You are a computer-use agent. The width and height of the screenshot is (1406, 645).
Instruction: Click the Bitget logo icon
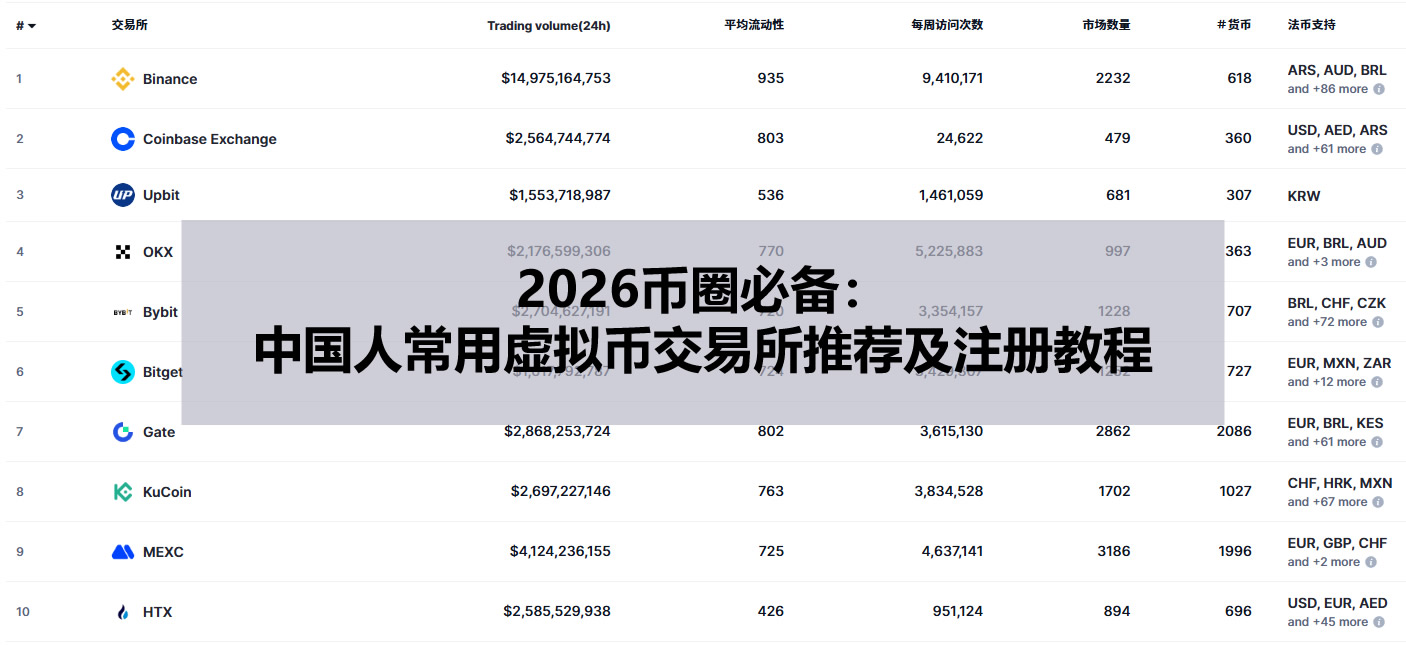(123, 372)
